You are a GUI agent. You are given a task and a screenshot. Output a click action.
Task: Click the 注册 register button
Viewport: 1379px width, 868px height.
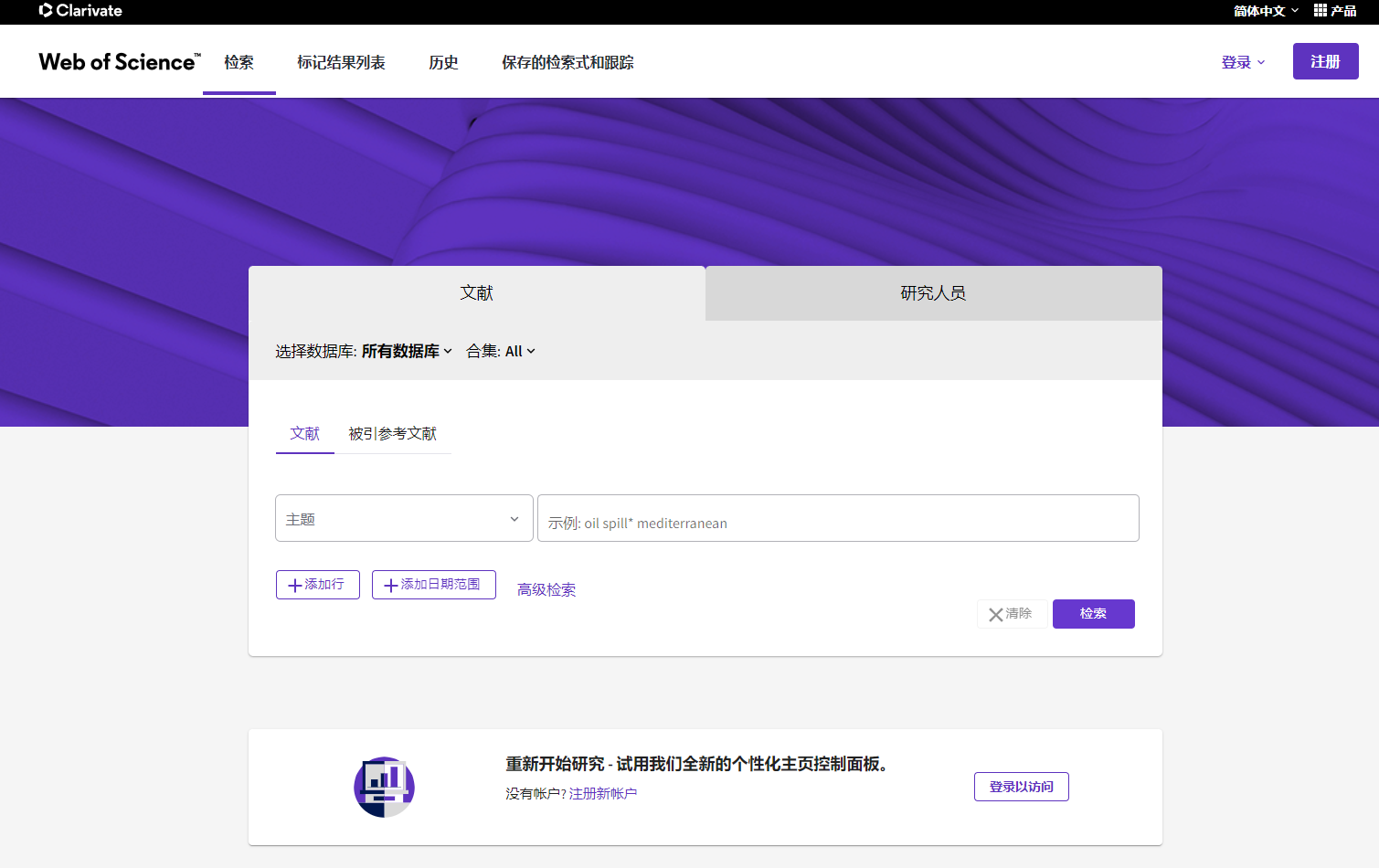(x=1325, y=61)
